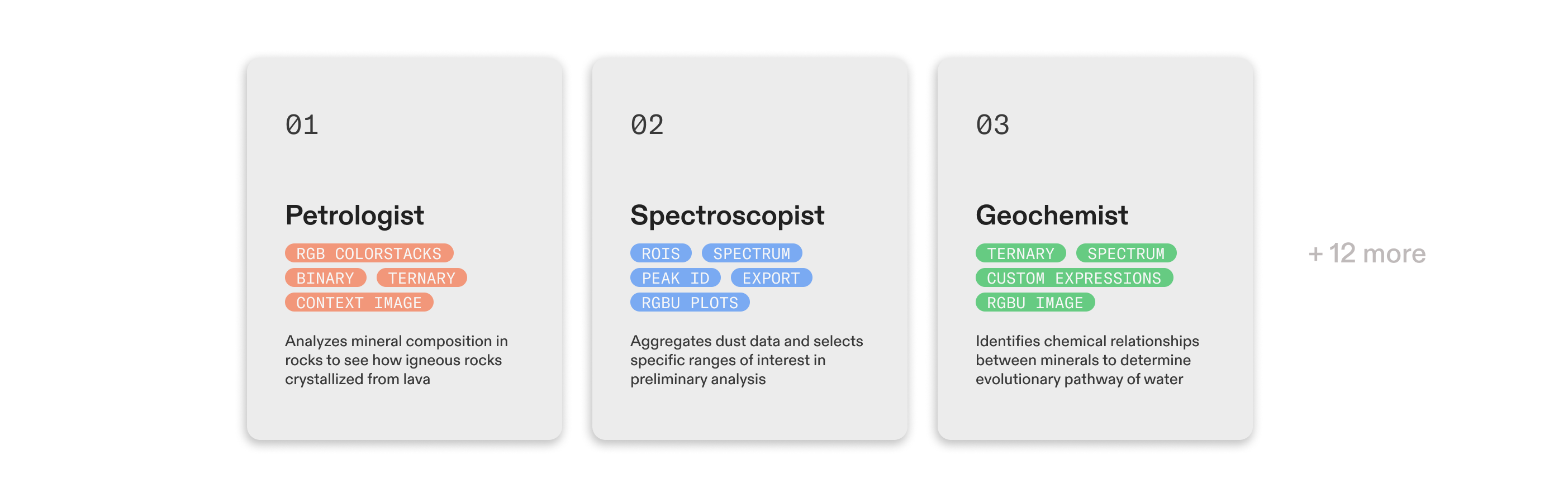Viewport: 1568px width, 498px height.
Task: Open the Geochemist card title
Action: click(x=1051, y=216)
